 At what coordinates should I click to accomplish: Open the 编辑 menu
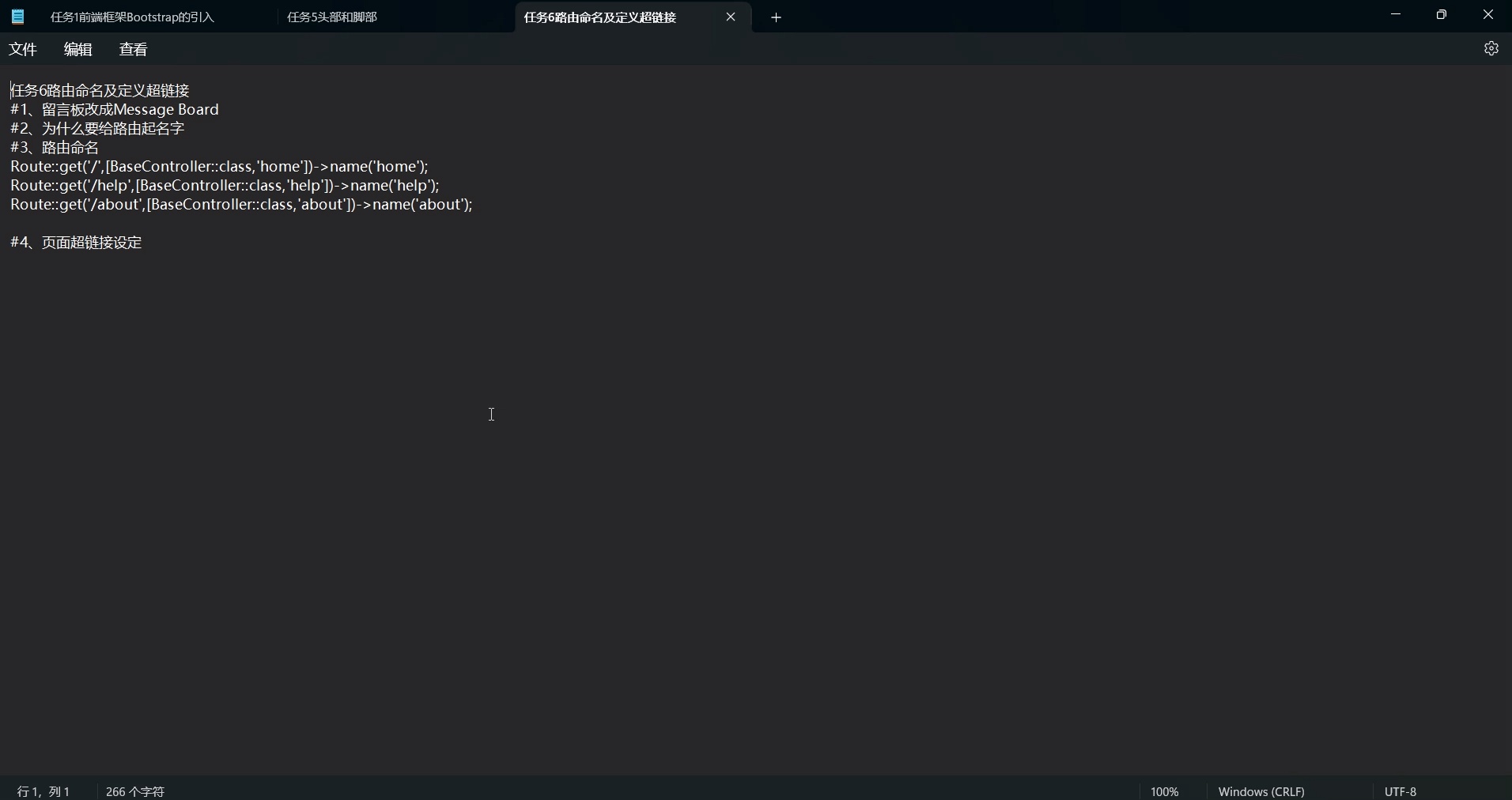point(77,49)
